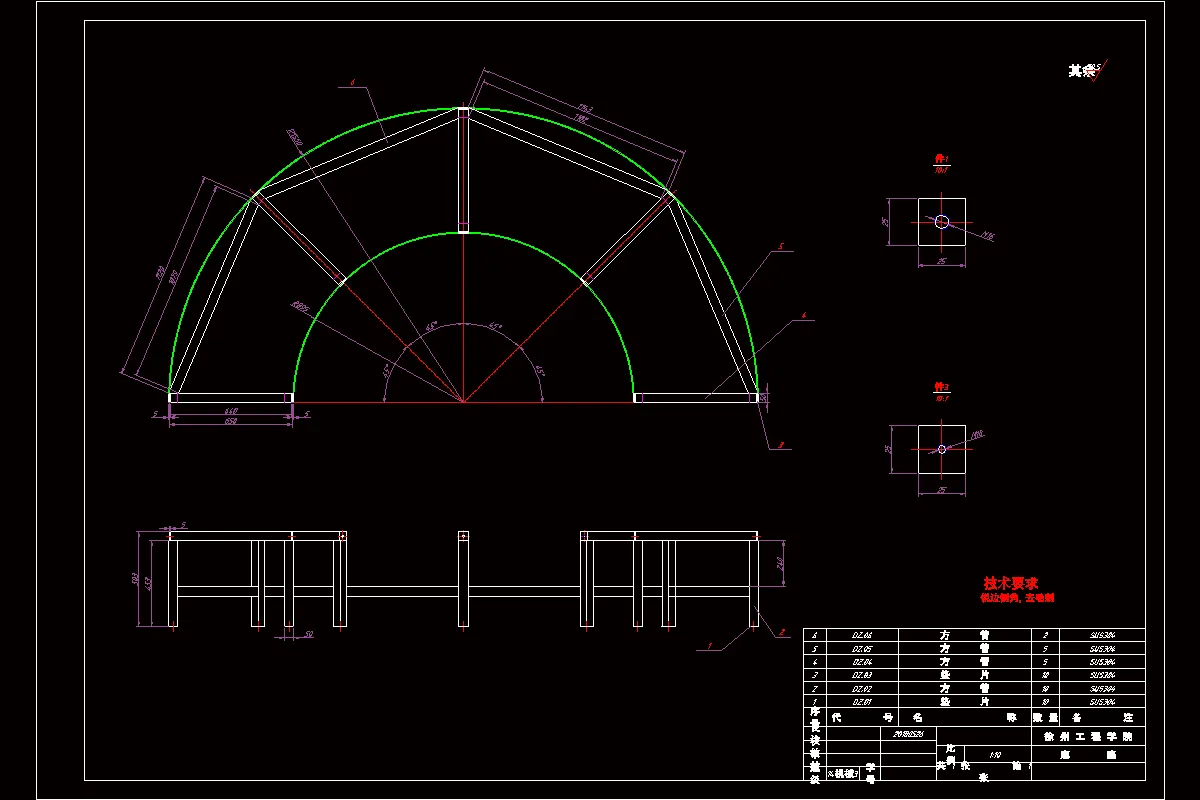Screen dimensions: 1200x800
Task: Click the DZ.04 code cell
Action: (862, 662)
